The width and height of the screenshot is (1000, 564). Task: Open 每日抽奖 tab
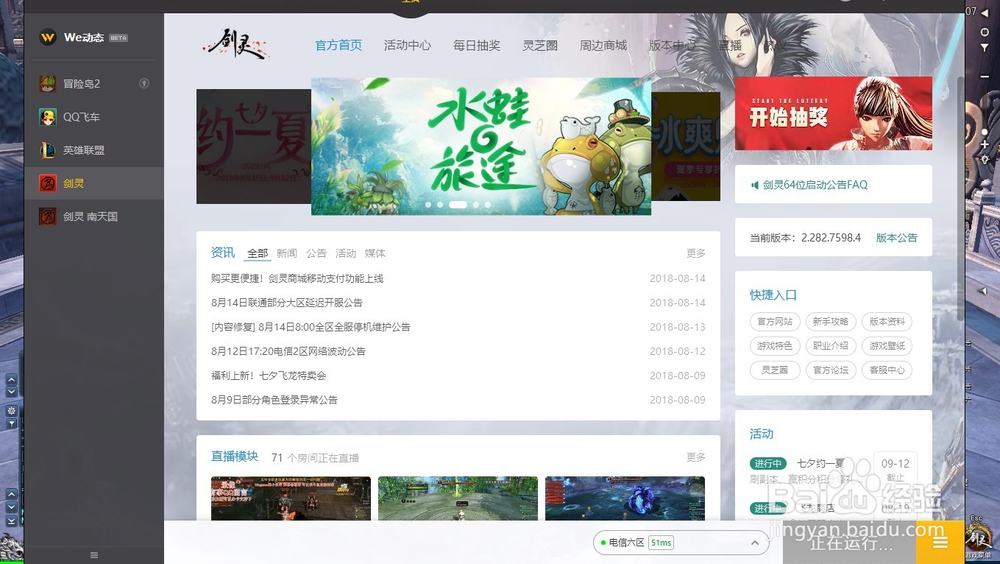476,45
